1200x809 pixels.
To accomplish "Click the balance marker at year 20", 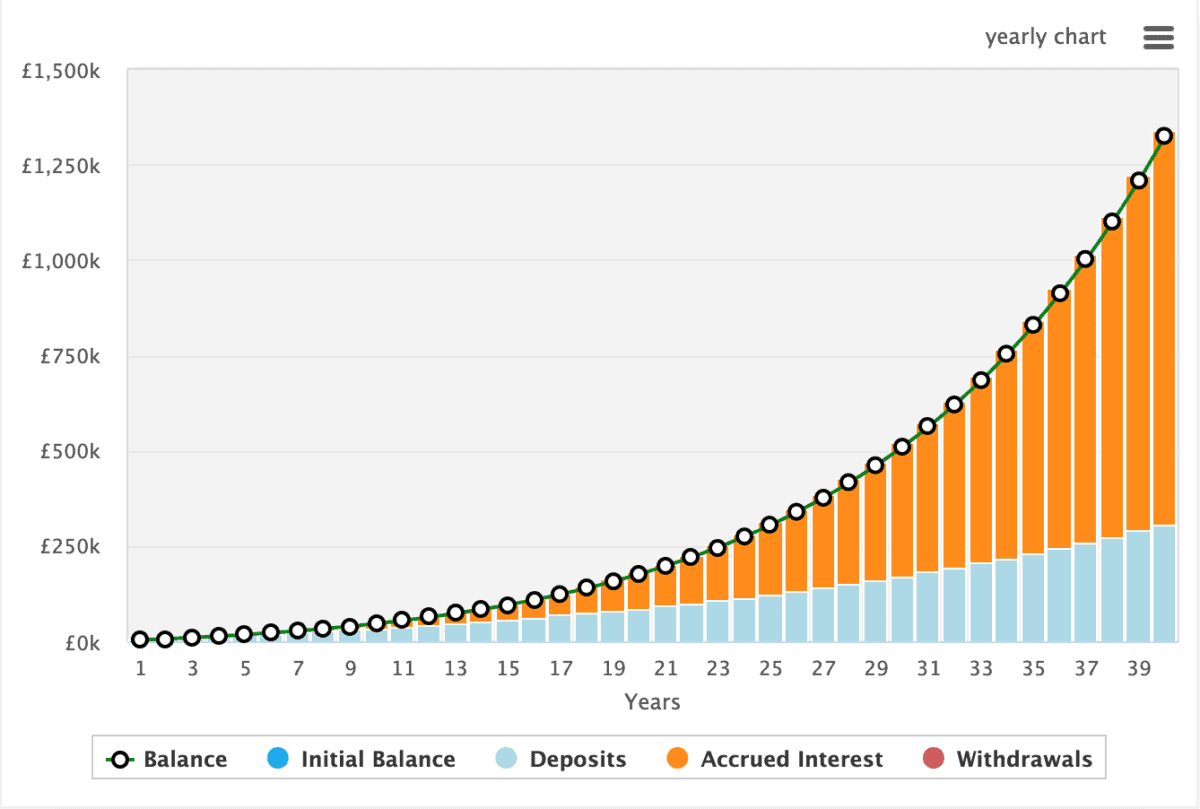I will point(639,574).
